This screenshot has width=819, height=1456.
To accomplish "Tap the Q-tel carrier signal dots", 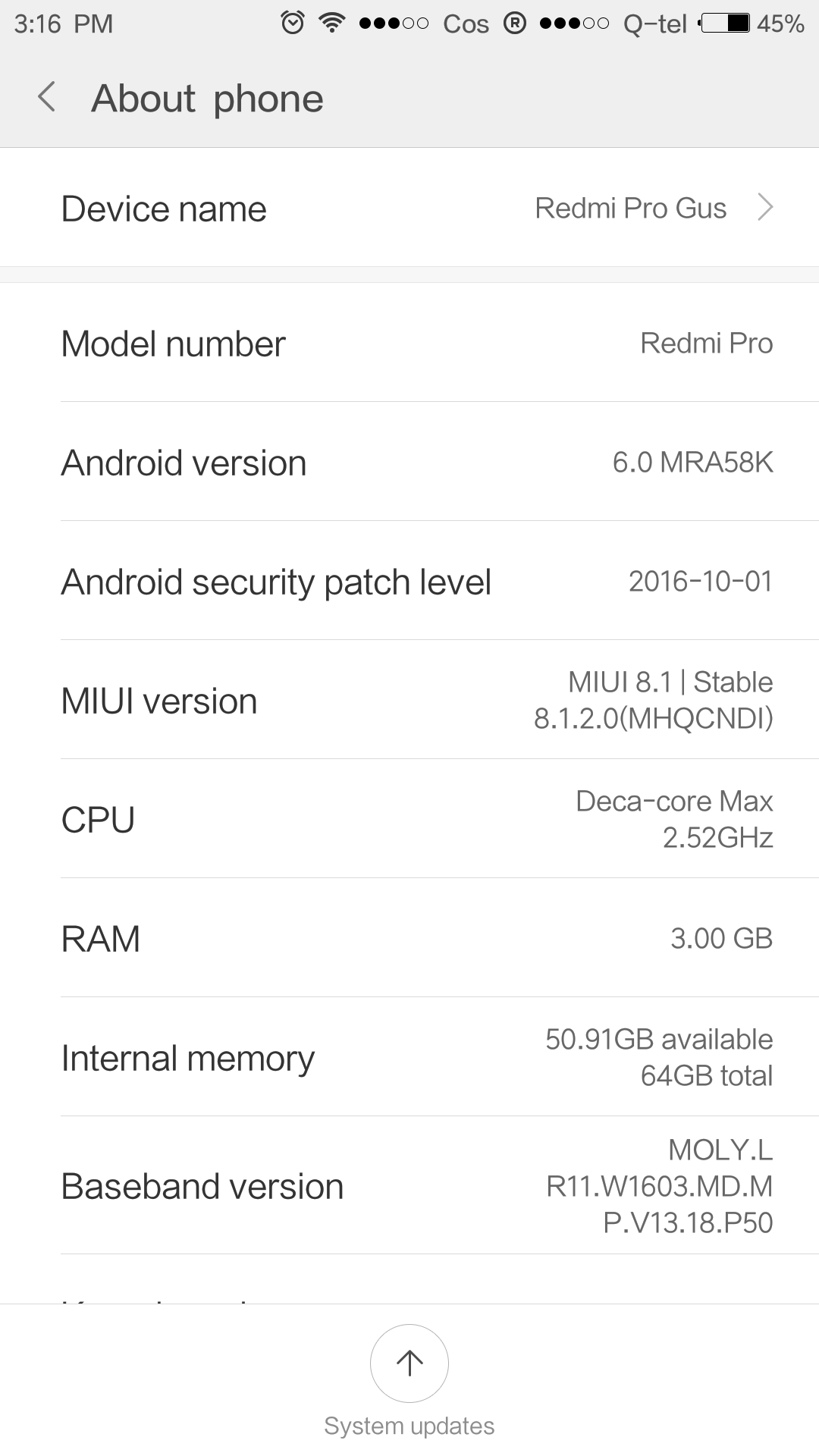I will point(574,24).
